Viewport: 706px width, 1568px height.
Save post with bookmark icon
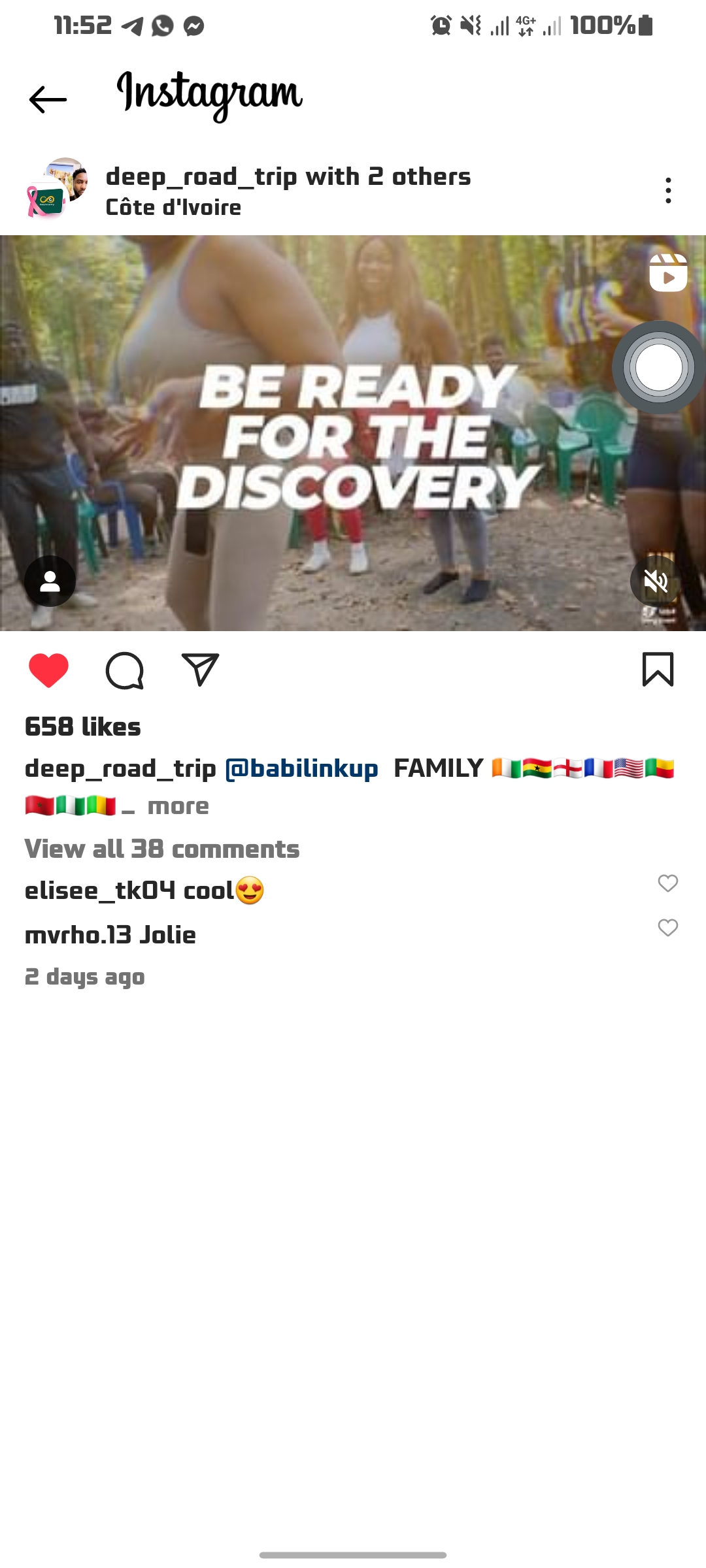click(658, 670)
